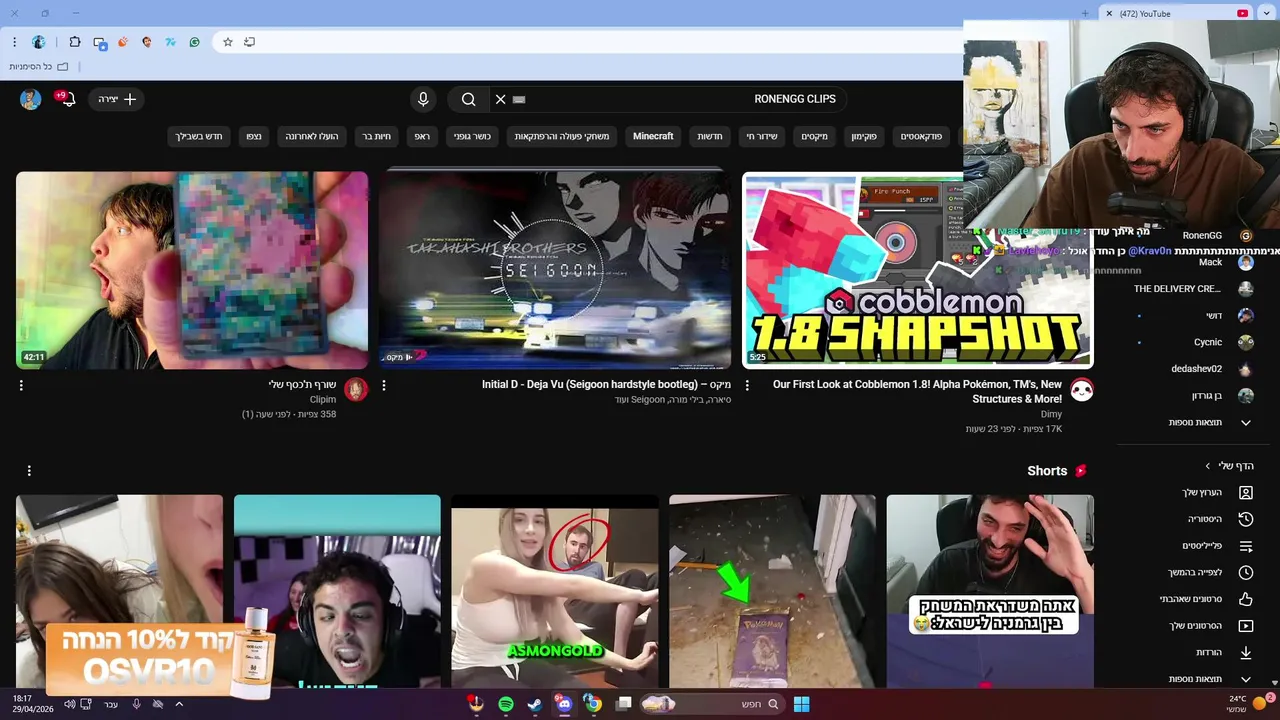Image resolution: width=1280 pixels, height=720 pixels.
Task: Open more options for Cobblemon video
Action: point(747,385)
